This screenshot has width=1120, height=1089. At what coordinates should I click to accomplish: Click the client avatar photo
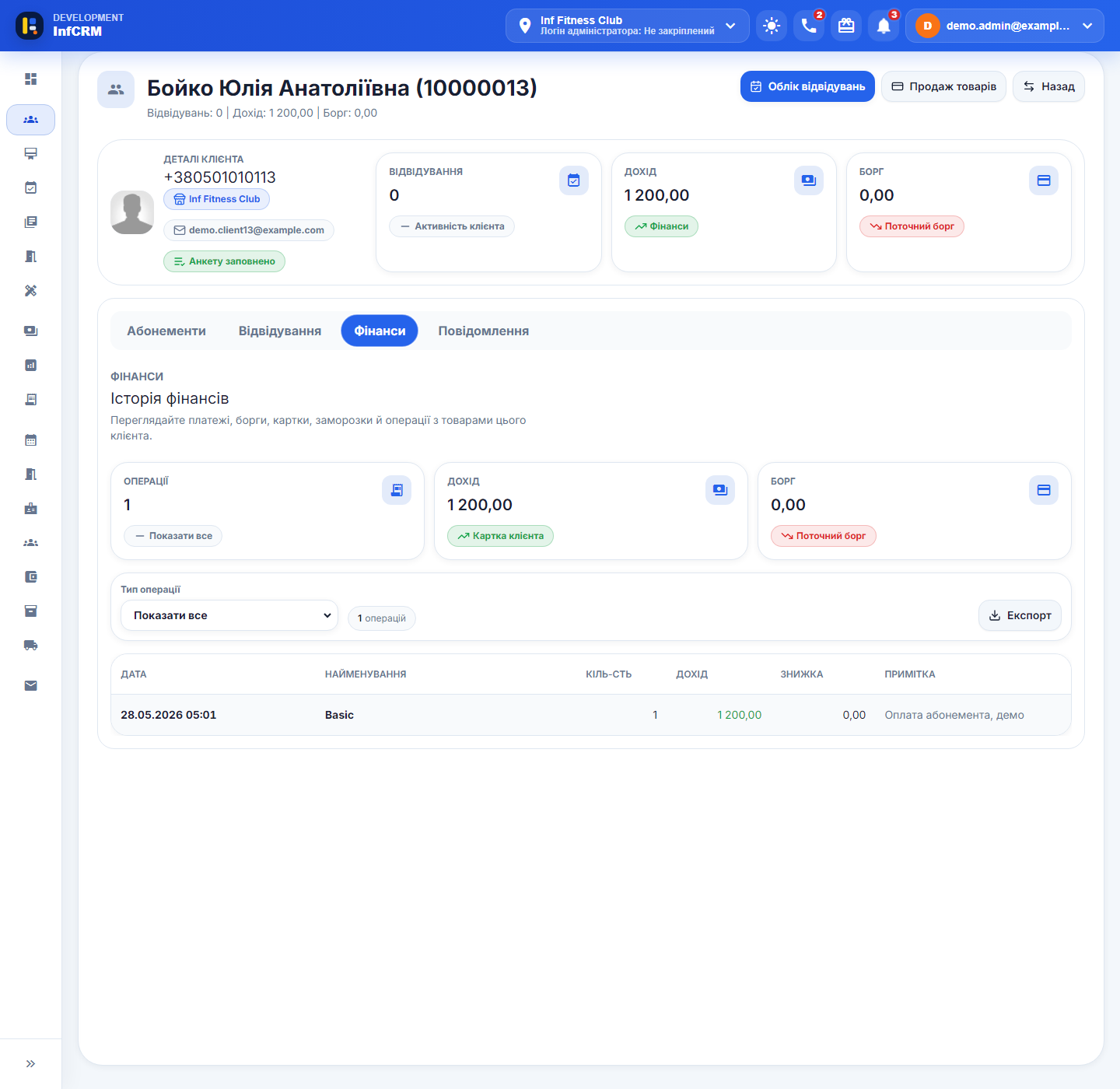(132, 212)
